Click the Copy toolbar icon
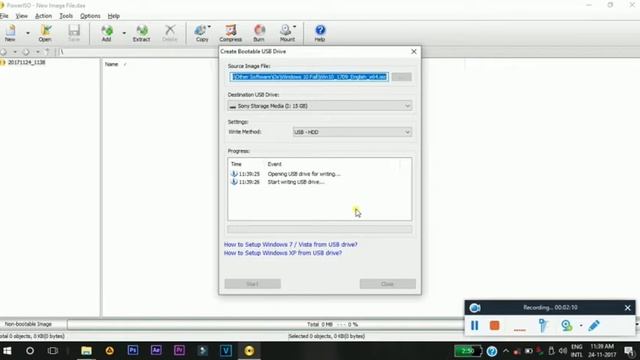The height and width of the screenshot is (360, 640). (201, 33)
